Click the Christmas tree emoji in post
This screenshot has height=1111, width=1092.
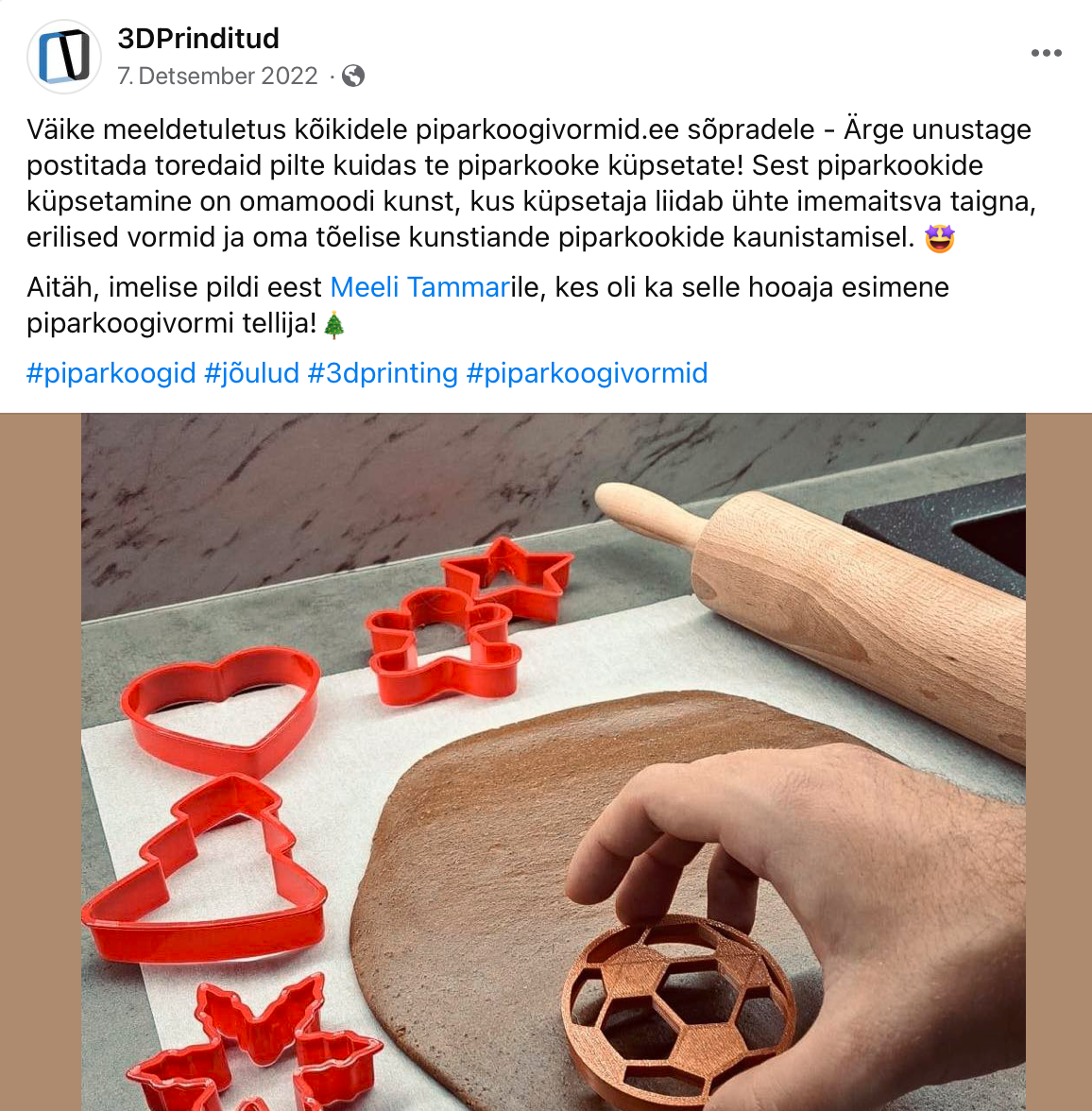[x=333, y=325]
